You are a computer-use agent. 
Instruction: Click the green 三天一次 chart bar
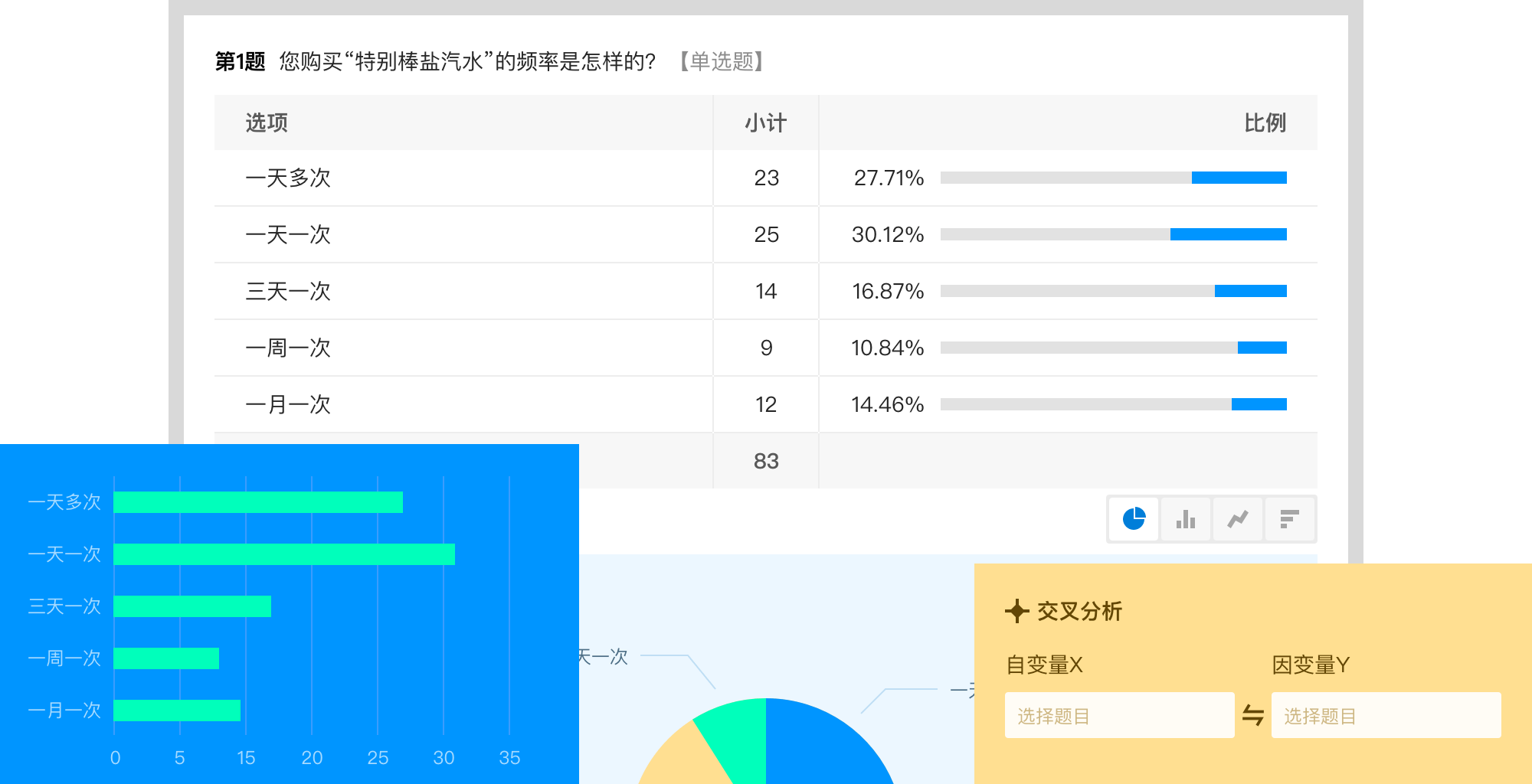192,606
